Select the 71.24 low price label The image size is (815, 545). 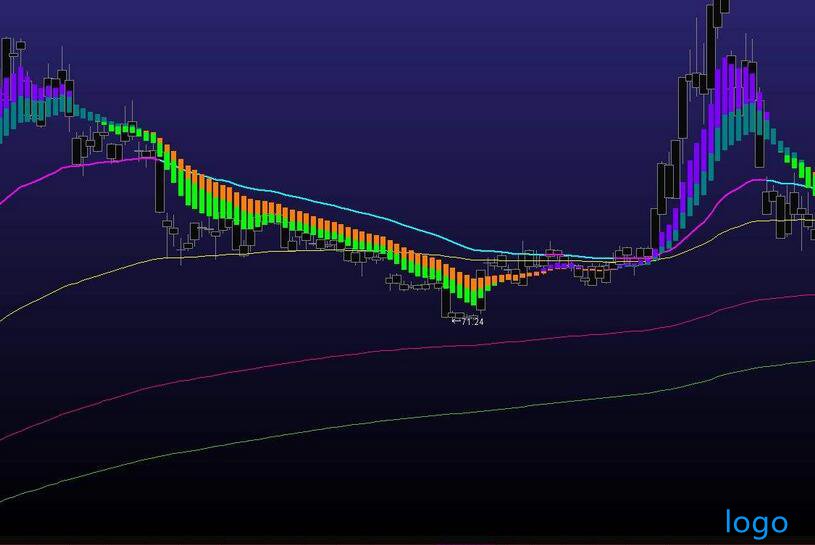click(x=473, y=321)
